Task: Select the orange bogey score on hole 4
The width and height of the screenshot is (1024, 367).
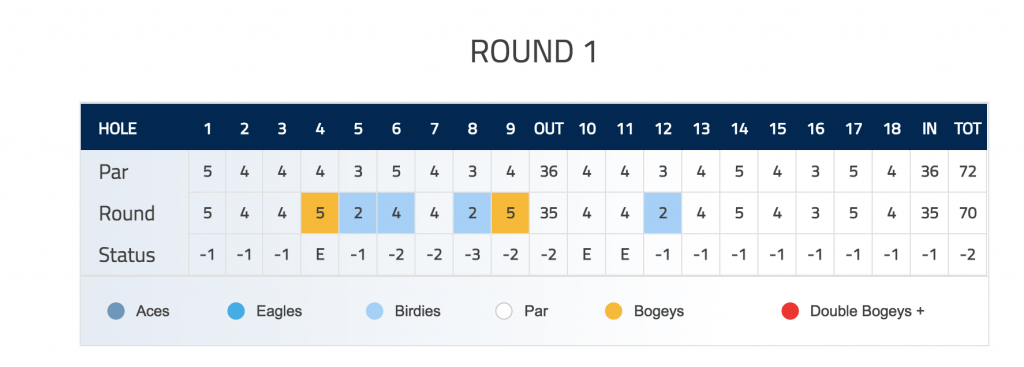Action: 320,213
